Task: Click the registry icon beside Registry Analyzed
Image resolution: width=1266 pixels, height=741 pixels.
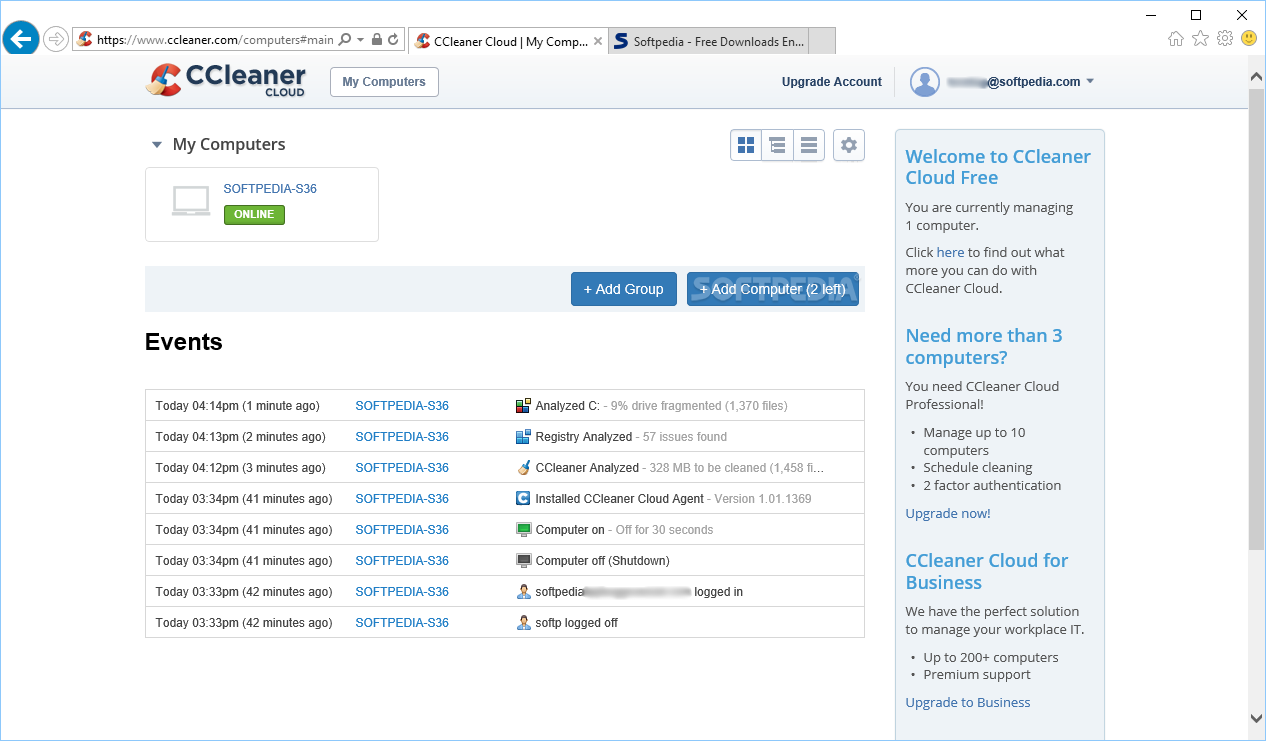Action: coord(523,437)
